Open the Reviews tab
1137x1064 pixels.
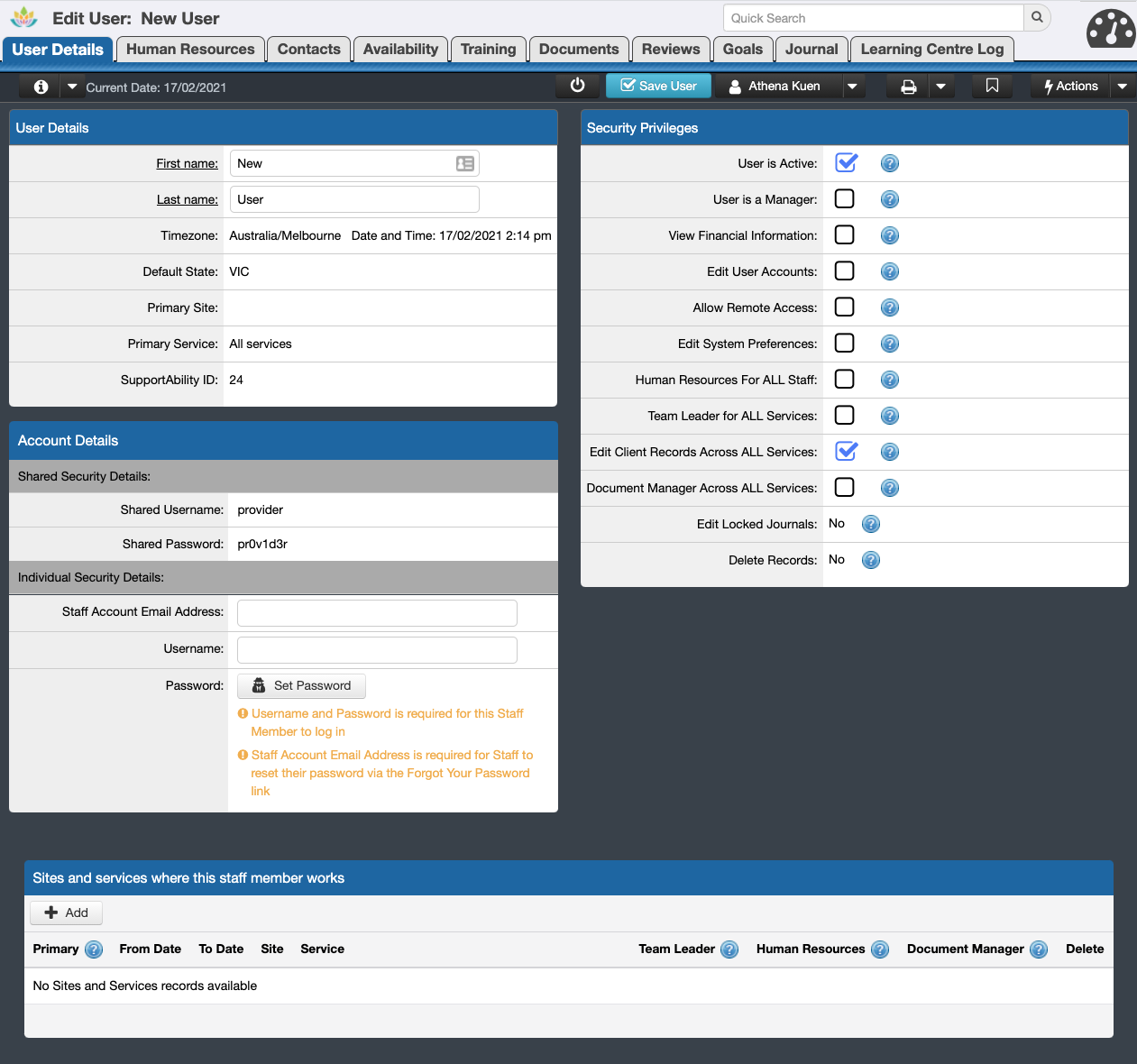[x=671, y=50]
